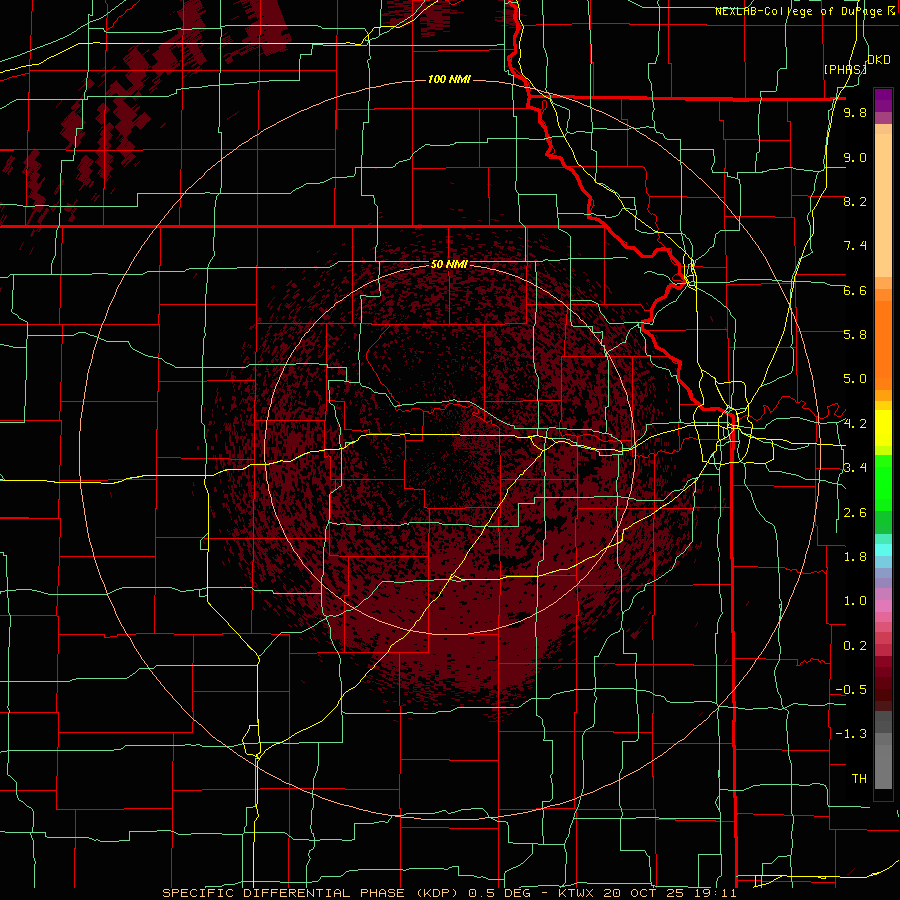The width and height of the screenshot is (900, 900).
Task: Click the pink segment of the color bar
Action: pyautogui.click(x=883, y=606)
